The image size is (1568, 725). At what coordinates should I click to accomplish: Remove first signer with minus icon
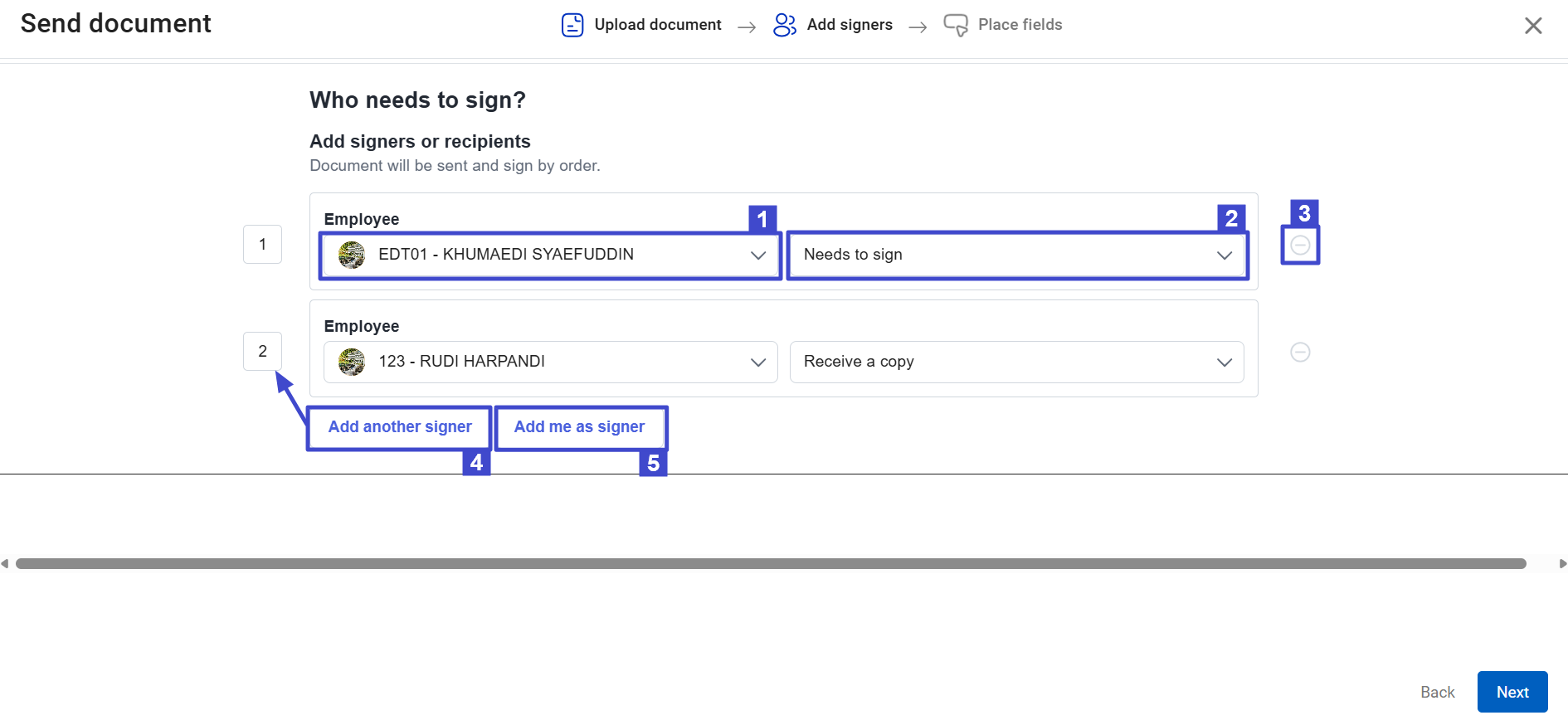(x=1300, y=246)
